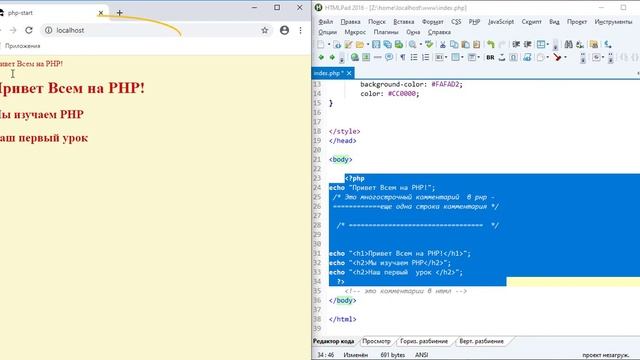Screen dimensions: 640x360
Task: Copy selection with the copy icon
Action: pyautogui.click(x=454, y=44)
